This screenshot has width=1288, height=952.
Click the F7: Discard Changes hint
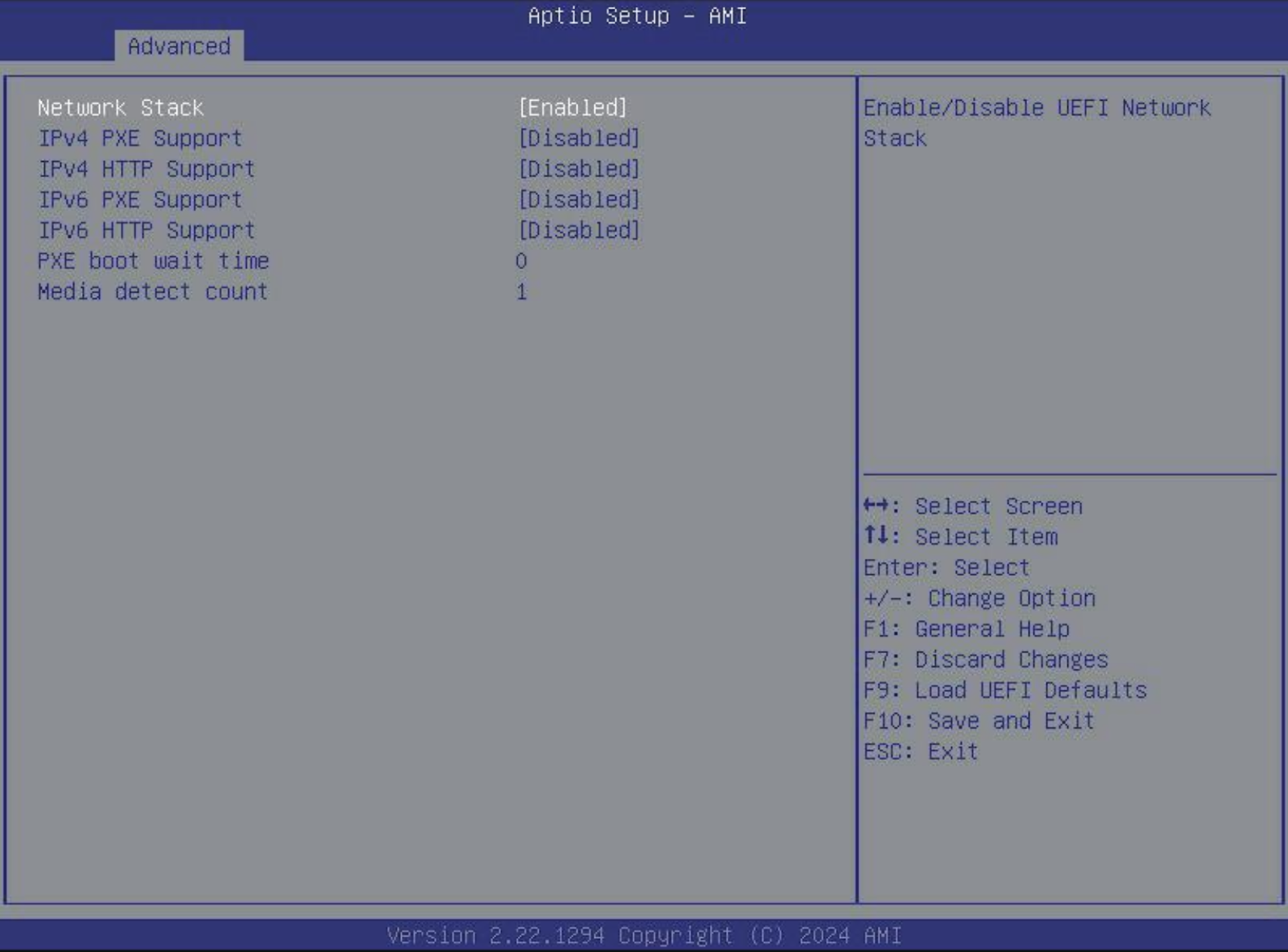985,659
